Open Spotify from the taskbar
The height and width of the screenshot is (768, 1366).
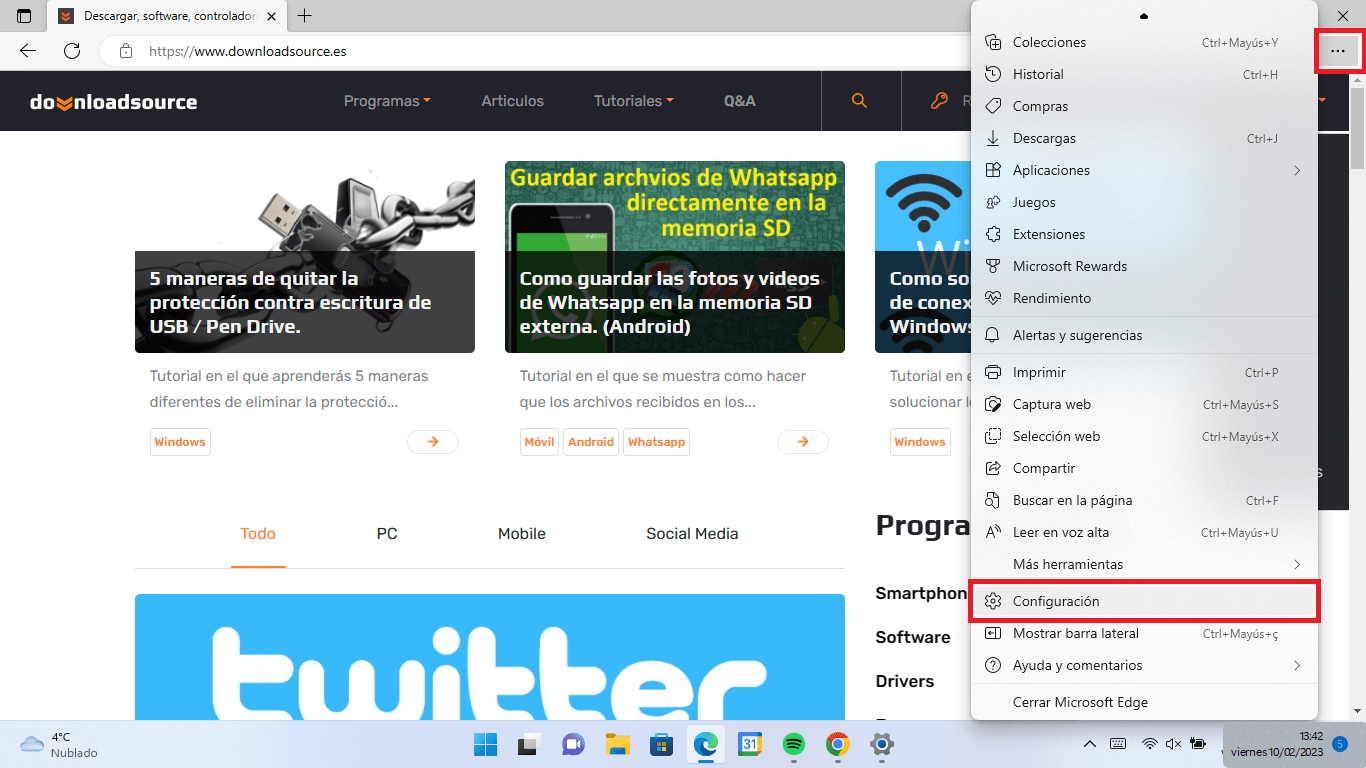point(794,744)
